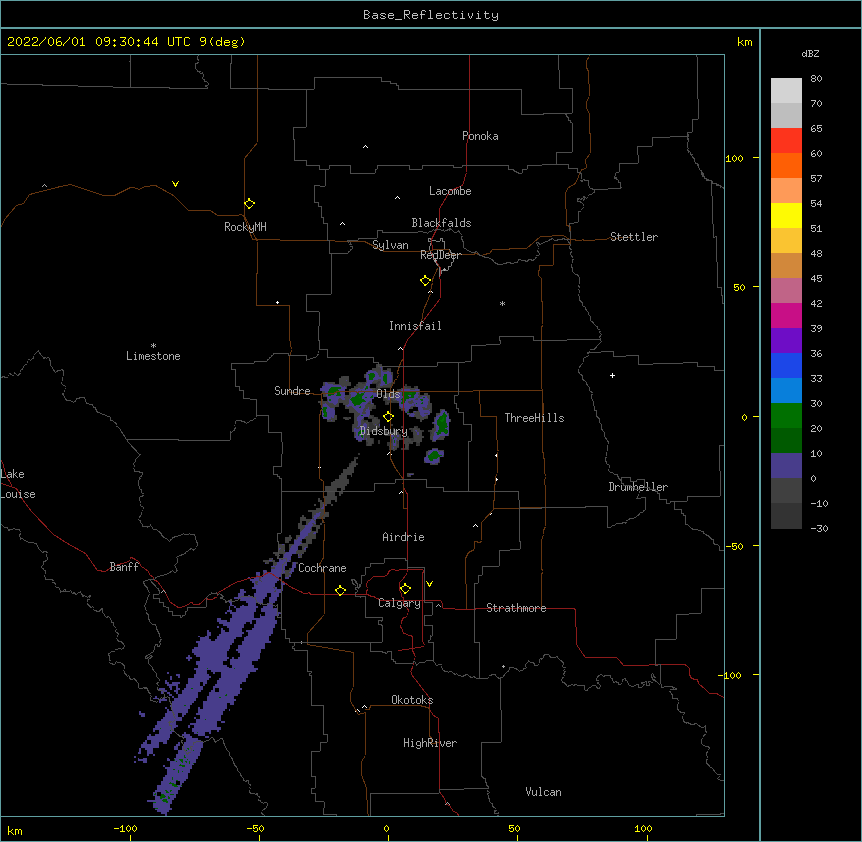Viewport: 862px width, 842px height.
Task: Click the Sylvan city label
Action: (390, 245)
